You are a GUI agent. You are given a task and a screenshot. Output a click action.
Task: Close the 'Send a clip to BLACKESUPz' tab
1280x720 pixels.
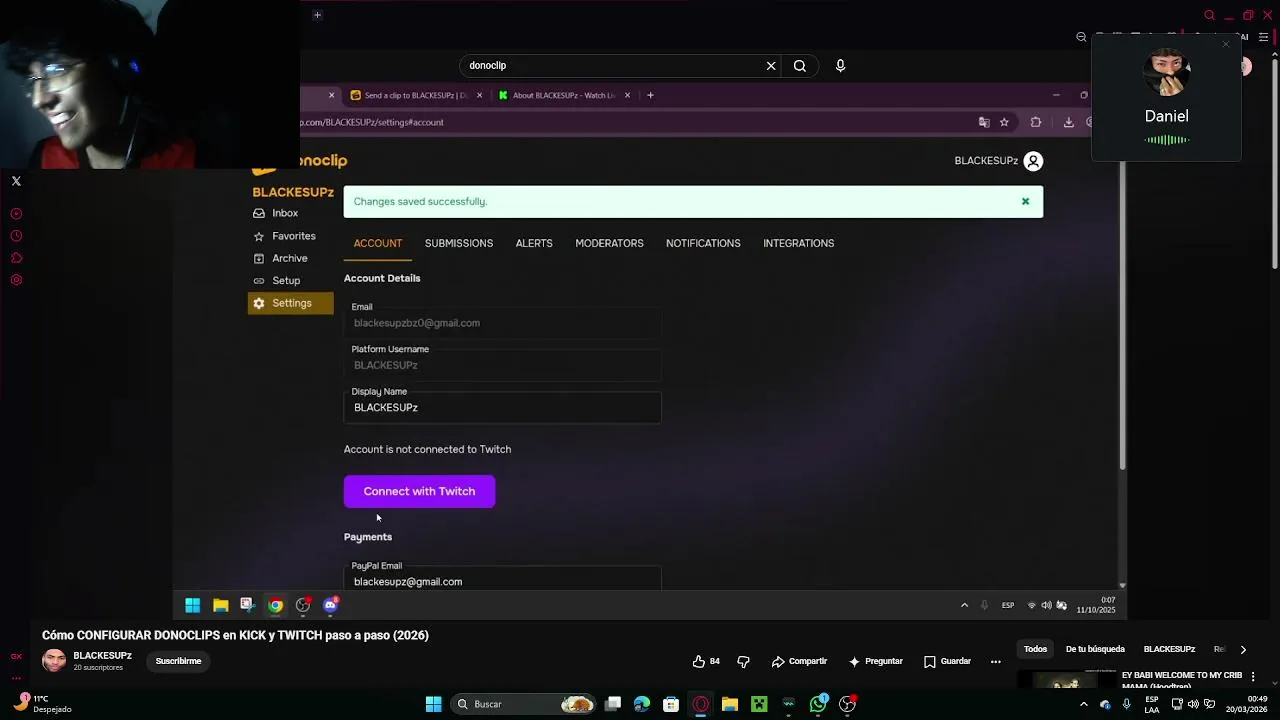click(x=479, y=95)
